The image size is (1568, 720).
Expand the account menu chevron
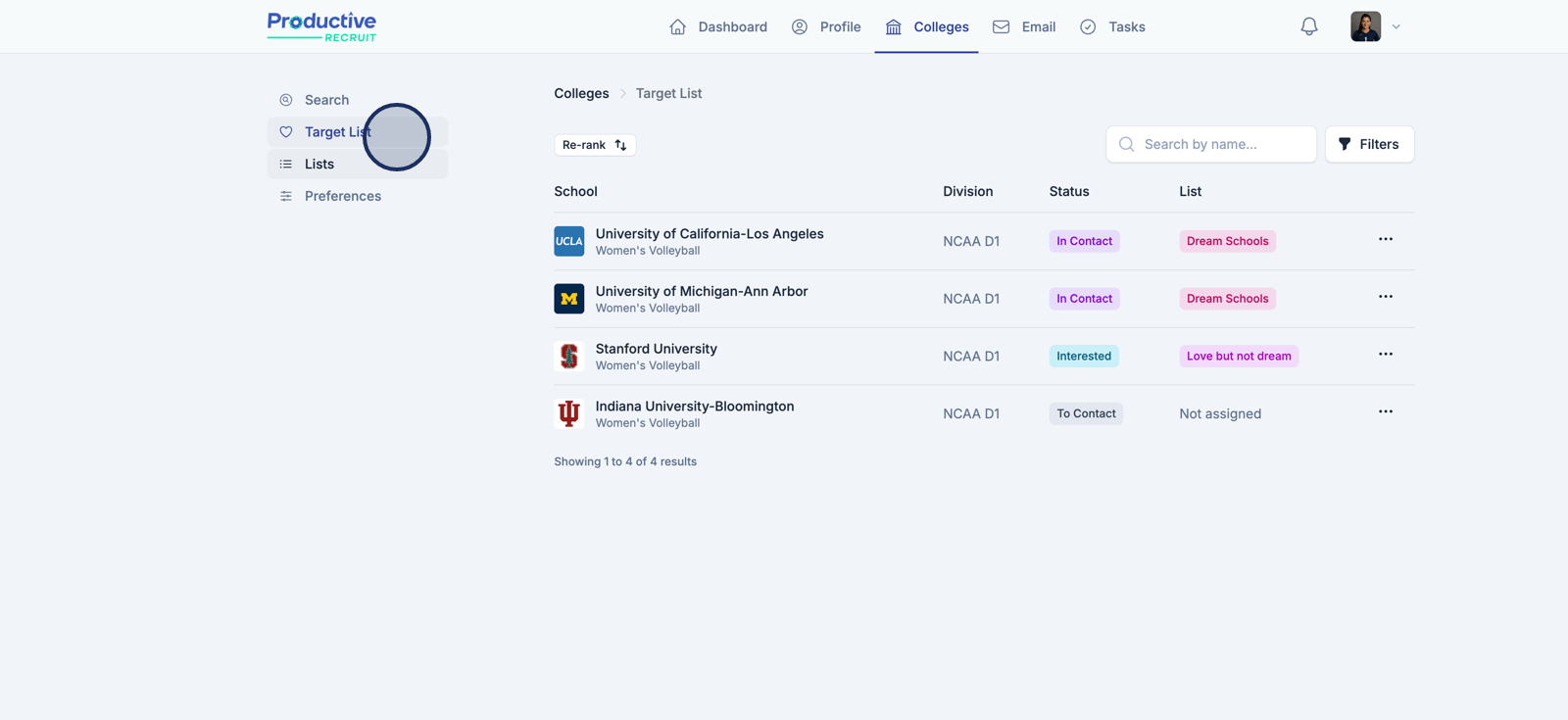1396,26
